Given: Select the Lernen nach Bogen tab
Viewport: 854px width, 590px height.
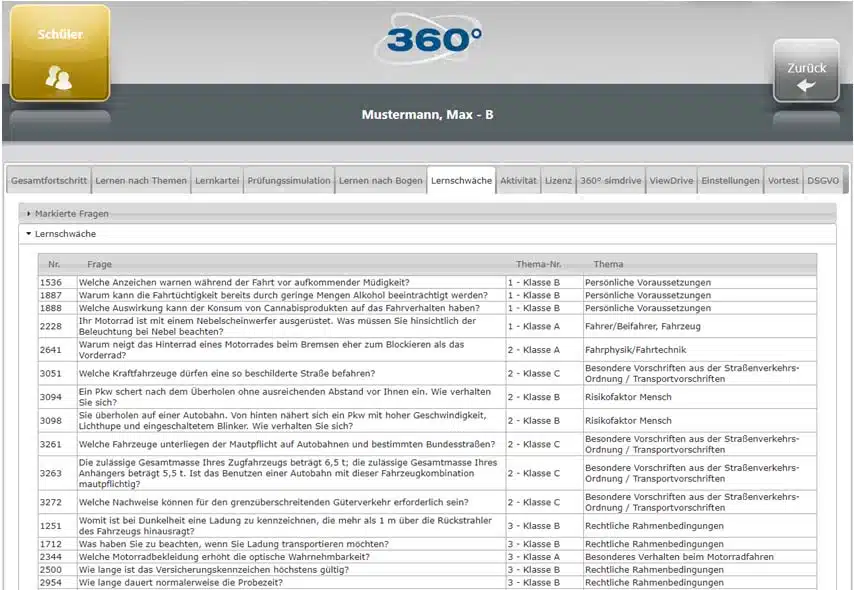Looking at the screenshot, I should tap(380, 181).
